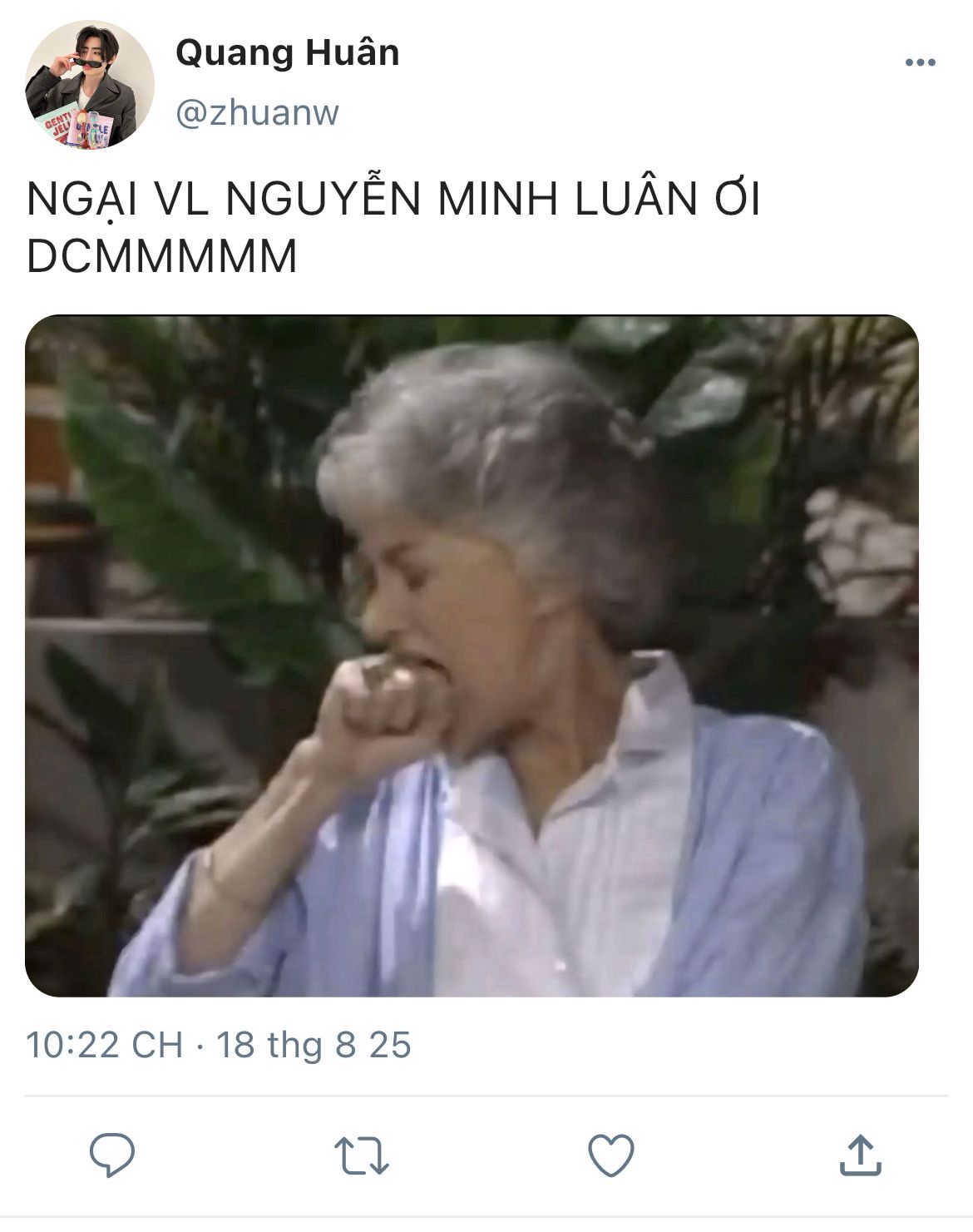Image resolution: width=973 pixels, height=1232 pixels.
Task: Tap the 10:22 CH timestamp
Action: tap(104, 1045)
